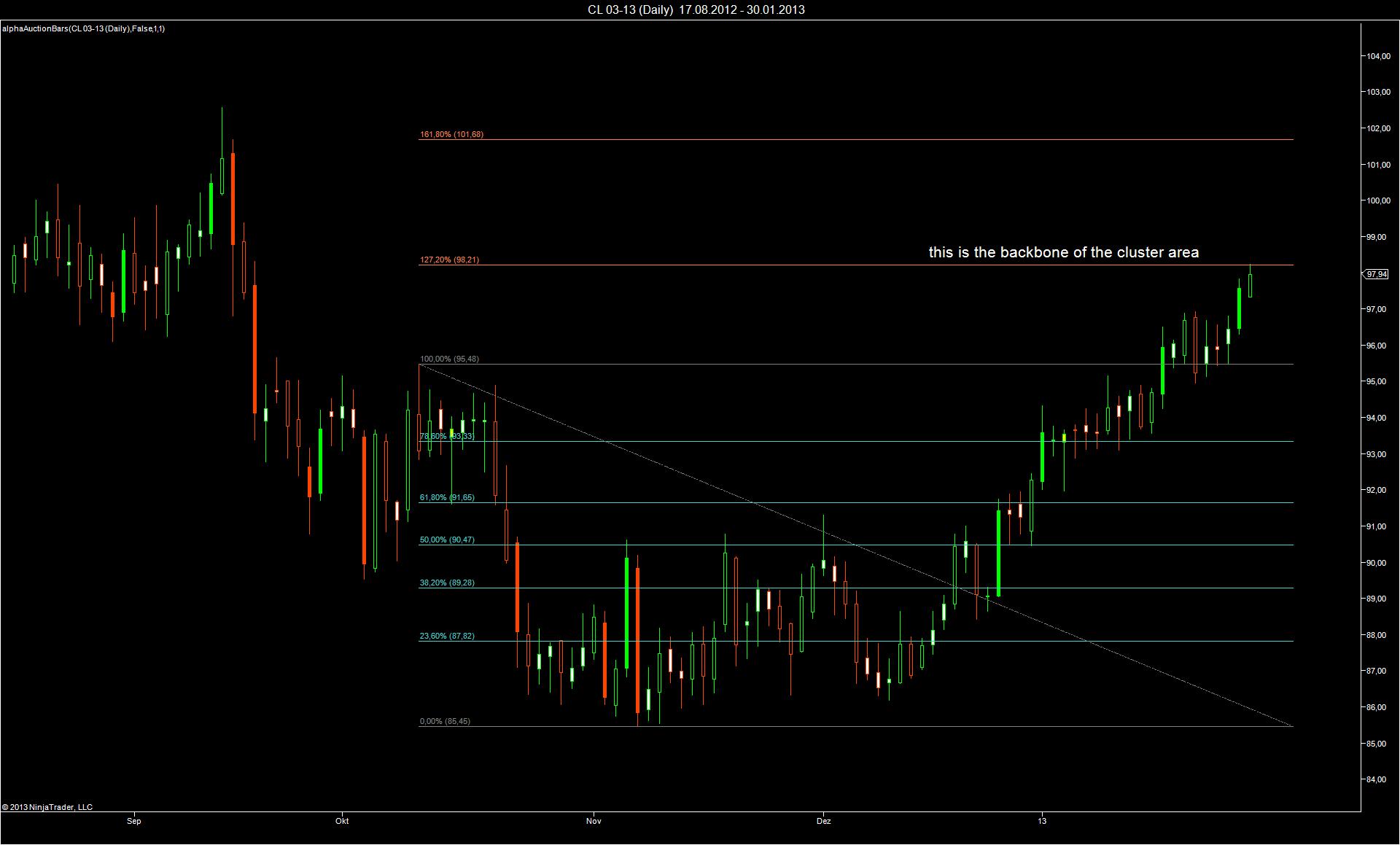1400x845 pixels.
Task: Click the current price marker 97,94
Action: pos(1377,274)
